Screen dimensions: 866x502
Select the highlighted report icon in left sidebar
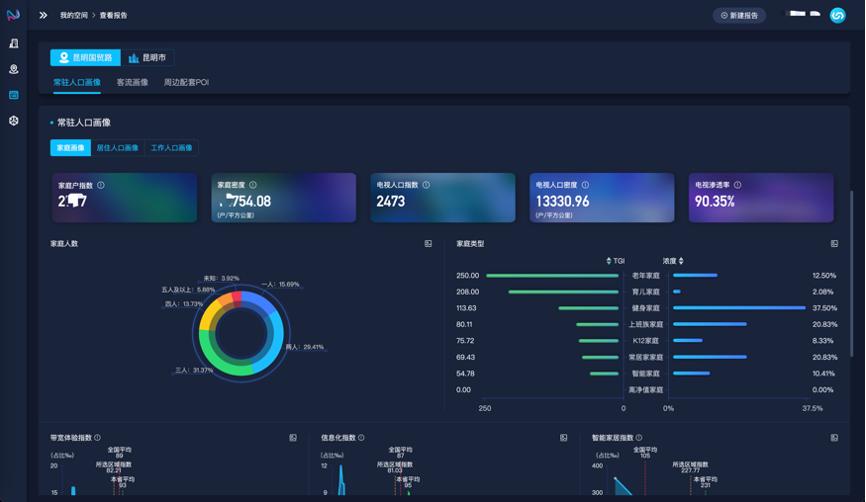click(14, 95)
